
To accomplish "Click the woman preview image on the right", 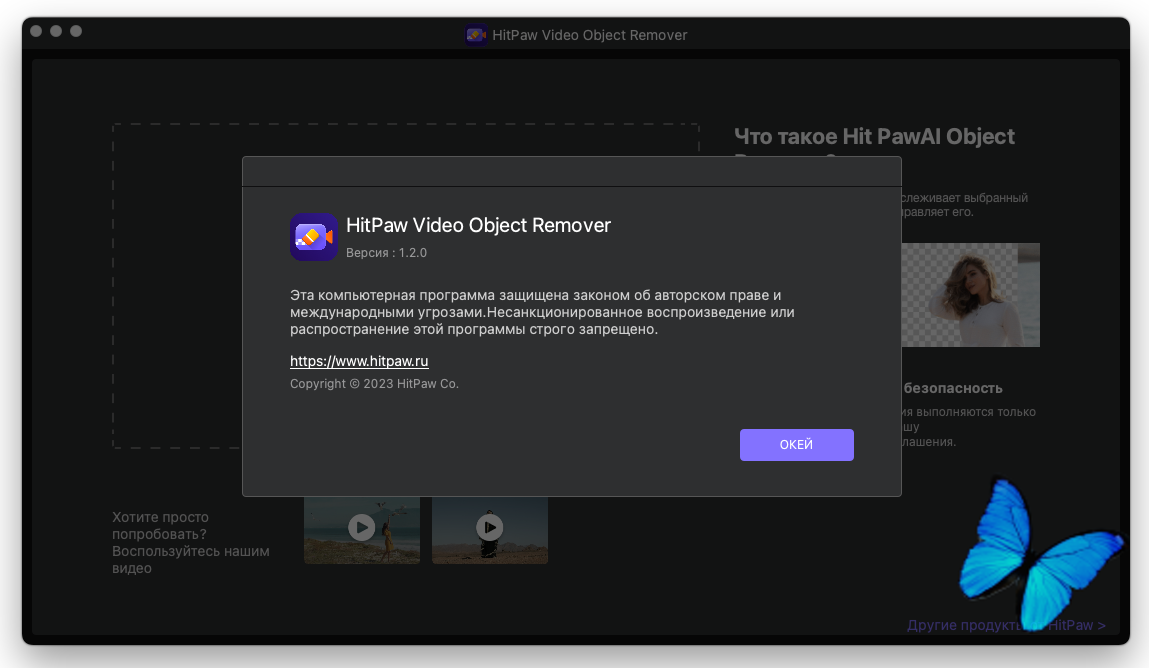I will tap(970, 295).
